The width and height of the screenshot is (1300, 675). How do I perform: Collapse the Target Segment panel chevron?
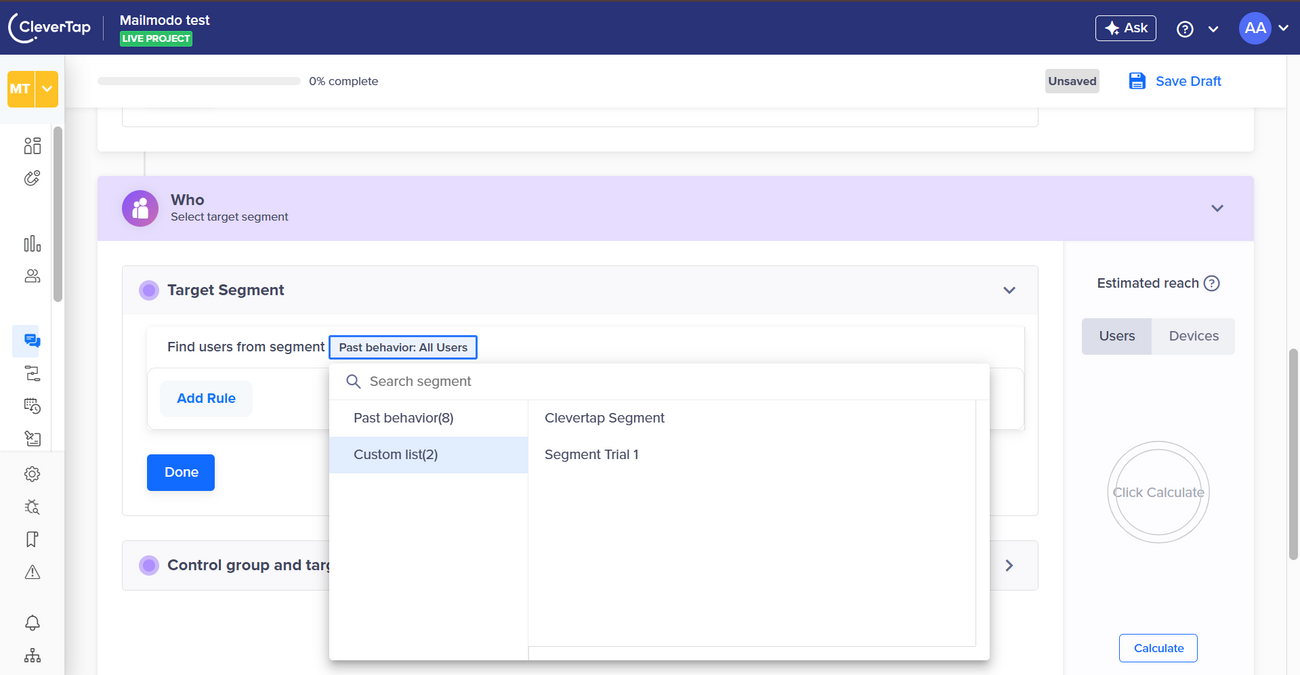pos(1009,290)
